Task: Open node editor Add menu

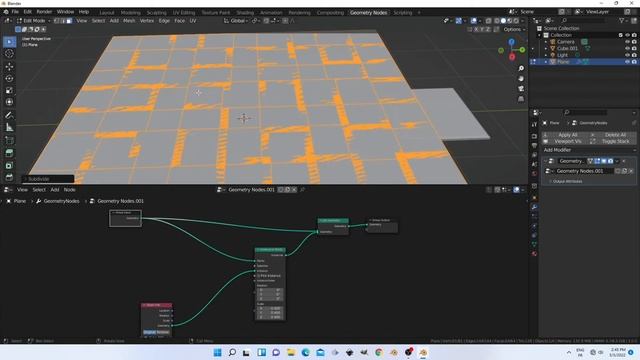Action: (x=55, y=190)
